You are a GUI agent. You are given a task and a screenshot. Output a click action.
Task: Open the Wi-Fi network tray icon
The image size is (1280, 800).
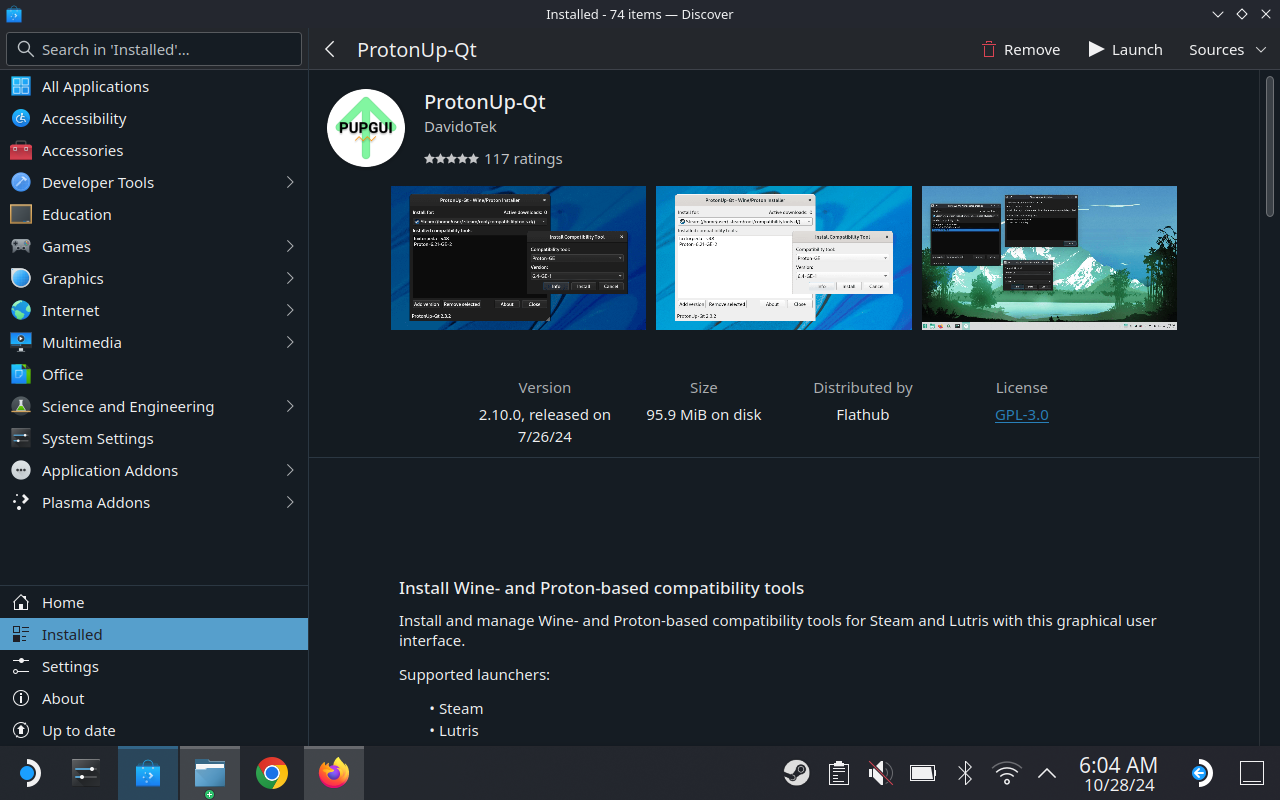pyautogui.click(x=1006, y=772)
